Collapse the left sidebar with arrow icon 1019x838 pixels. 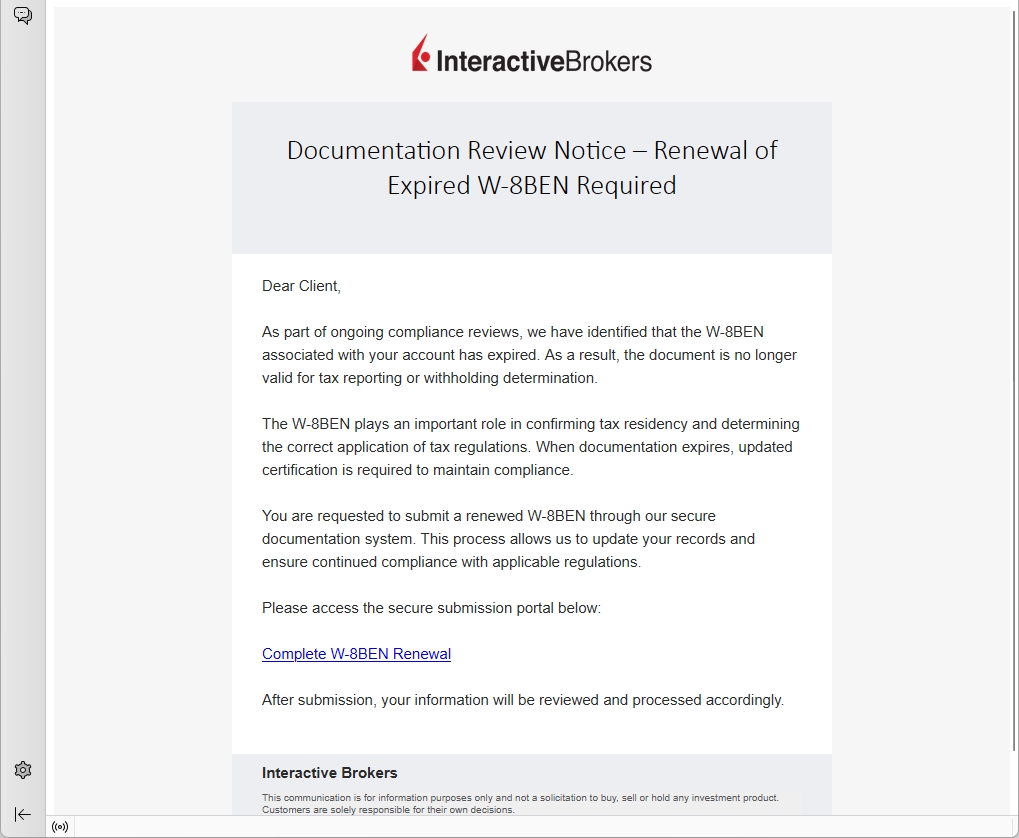click(23, 814)
